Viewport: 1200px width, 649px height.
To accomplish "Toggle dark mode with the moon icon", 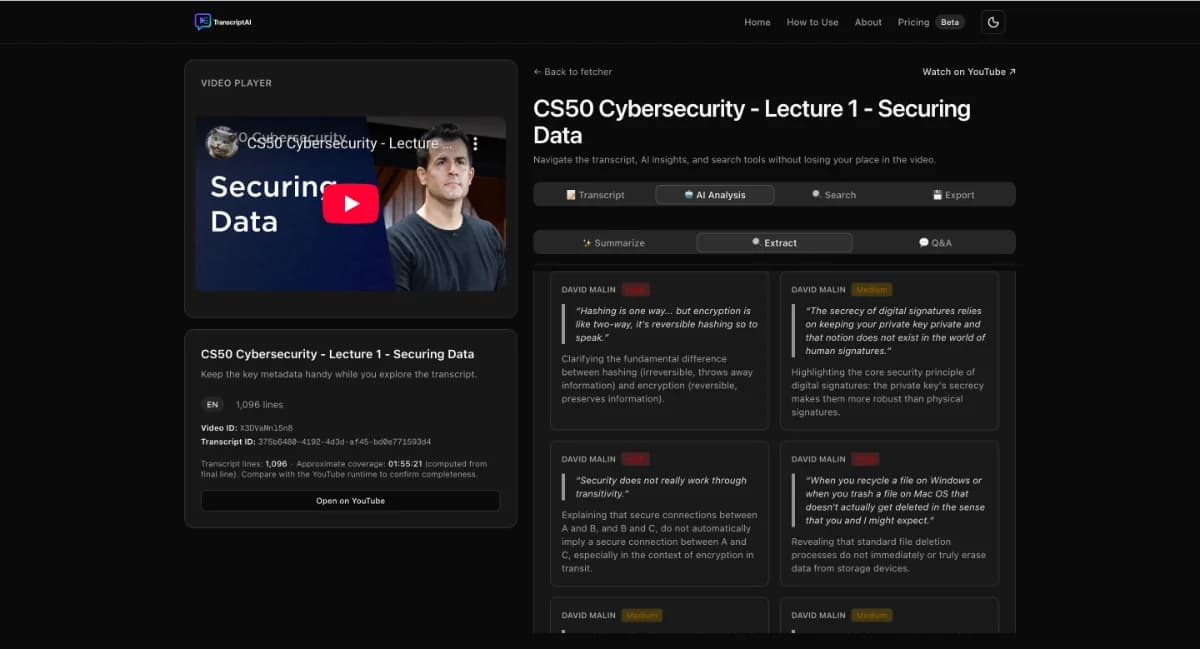I will [x=992, y=22].
